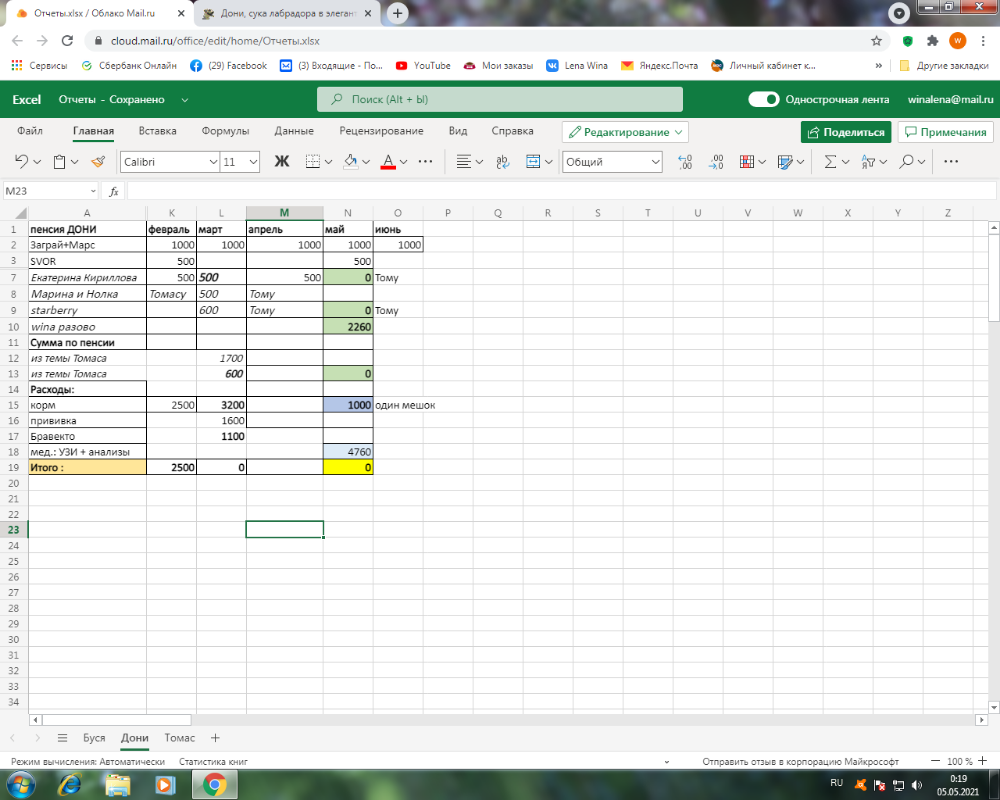Toggle the Однострочная лента switch
The image size is (1000, 800).
click(x=764, y=100)
